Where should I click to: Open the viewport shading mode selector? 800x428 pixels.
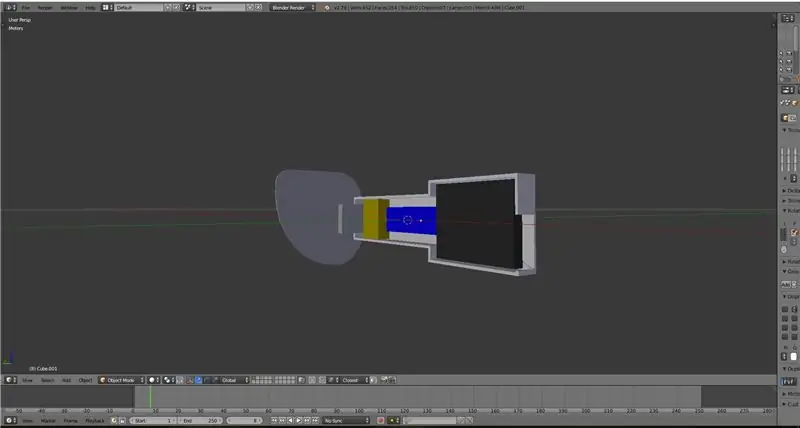153,380
